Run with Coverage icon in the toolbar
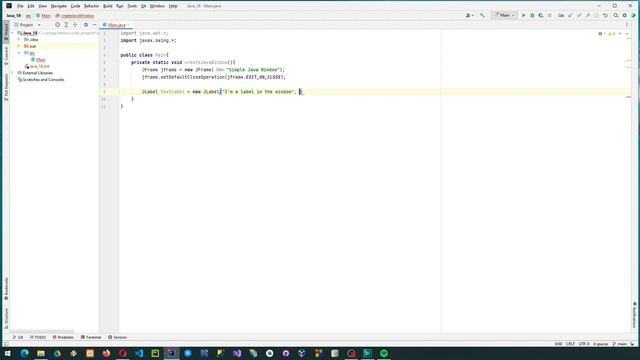 pos(541,16)
